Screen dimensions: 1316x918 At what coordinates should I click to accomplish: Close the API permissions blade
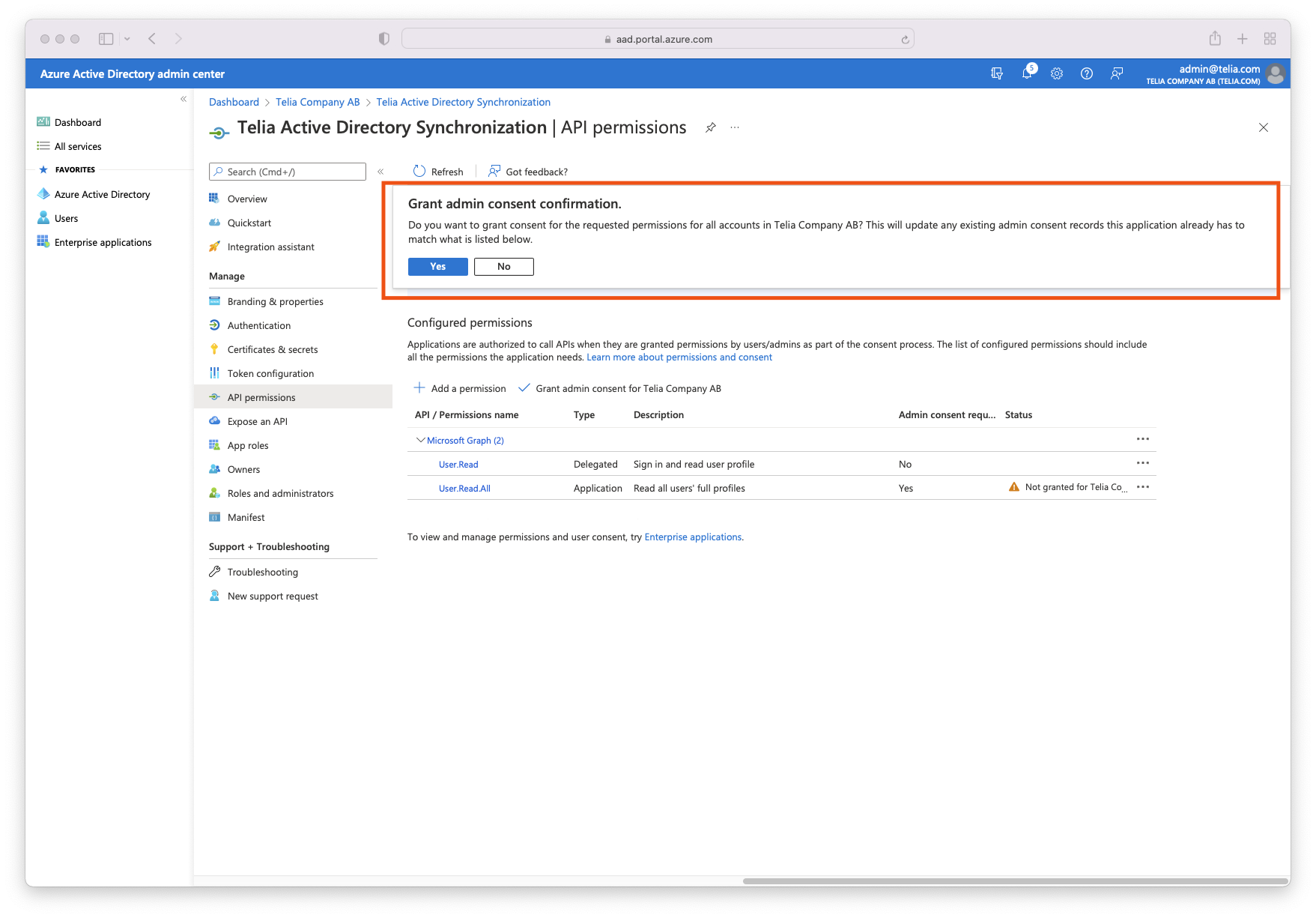click(1264, 127)
